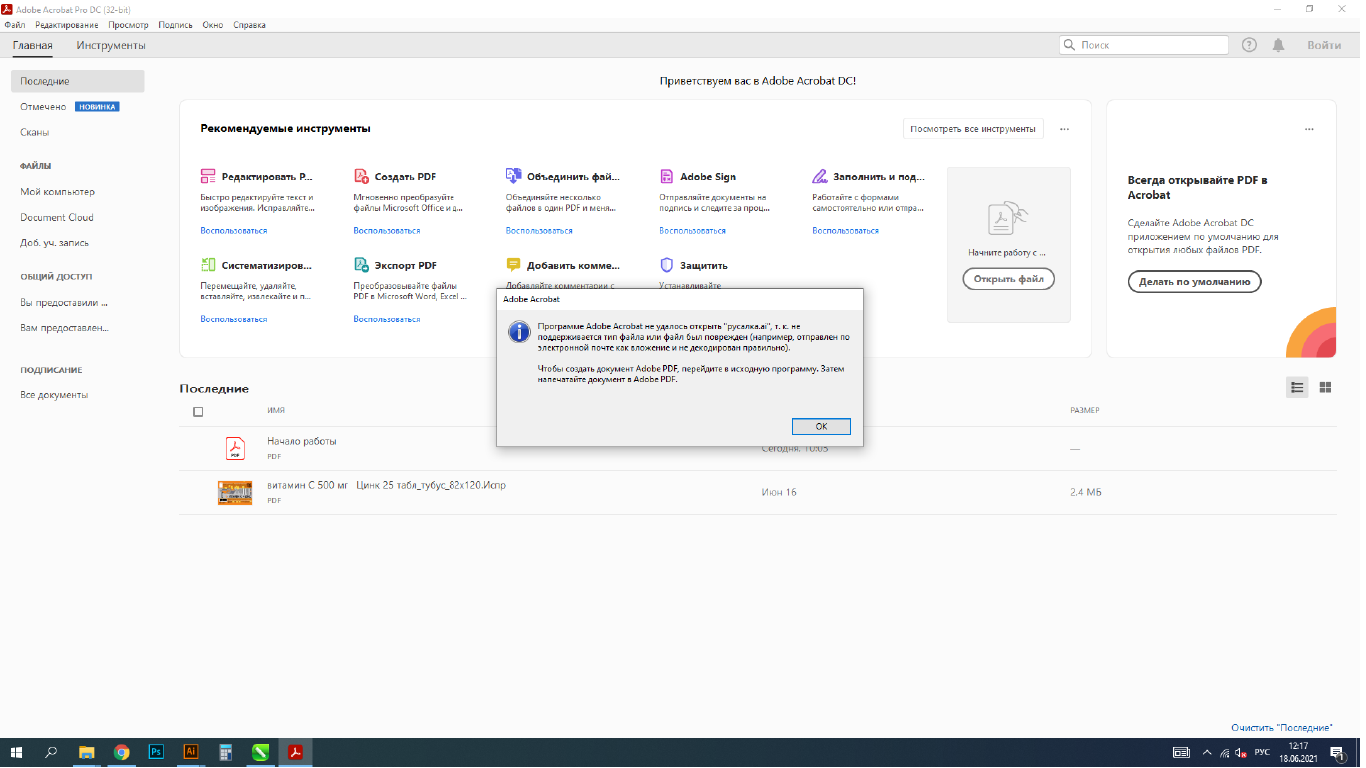
Task: Open the Подпись menu
Action: tap(176, 24)
